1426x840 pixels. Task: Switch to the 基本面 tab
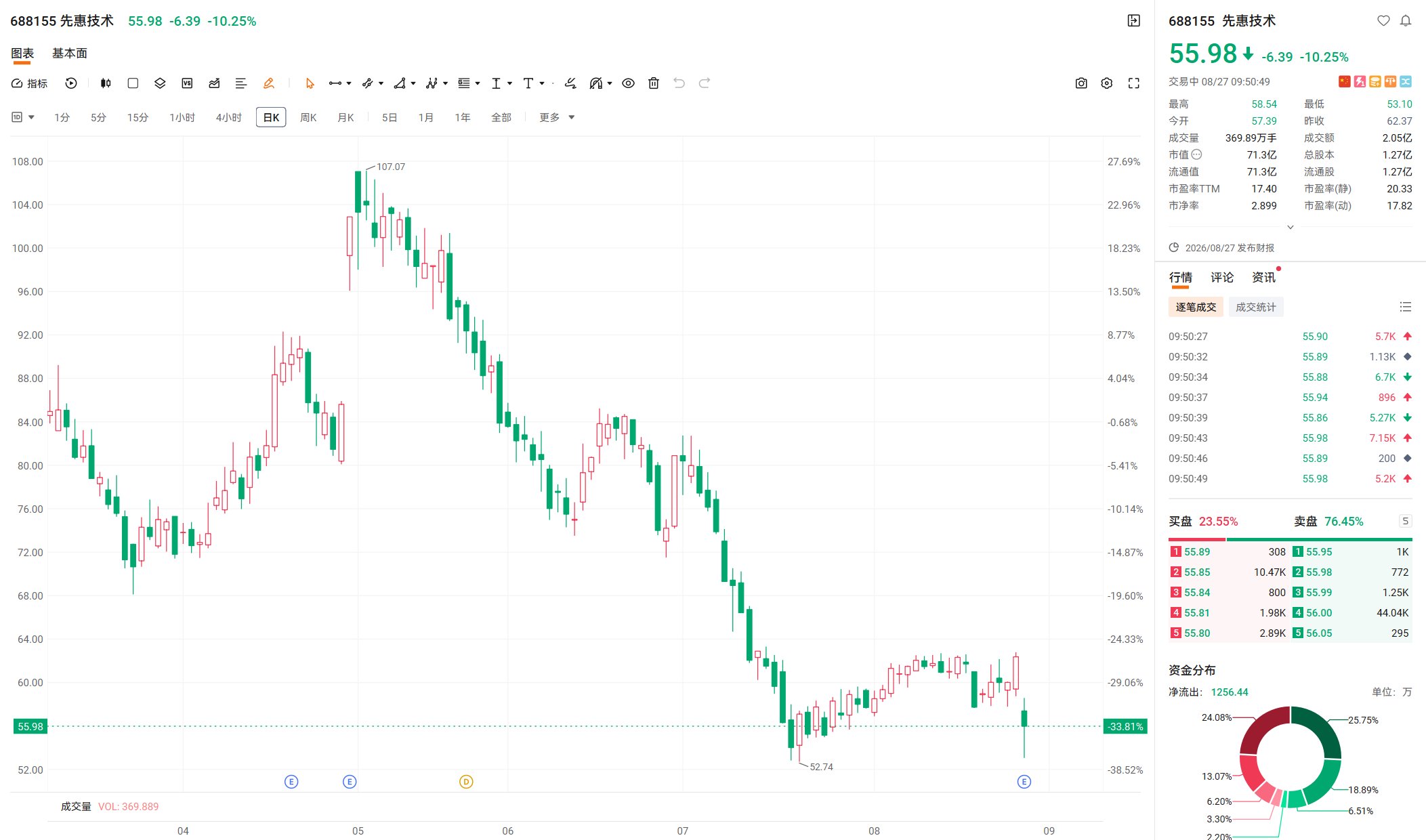click(x=70, y=53)
